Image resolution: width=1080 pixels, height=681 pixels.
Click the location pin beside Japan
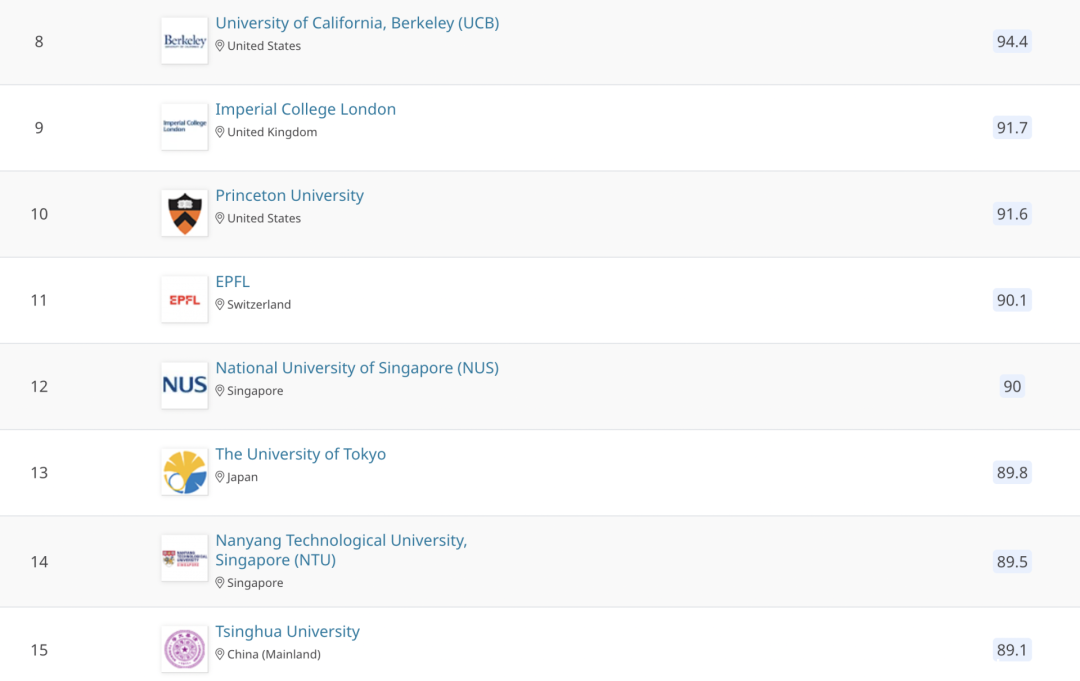point(220,477)
